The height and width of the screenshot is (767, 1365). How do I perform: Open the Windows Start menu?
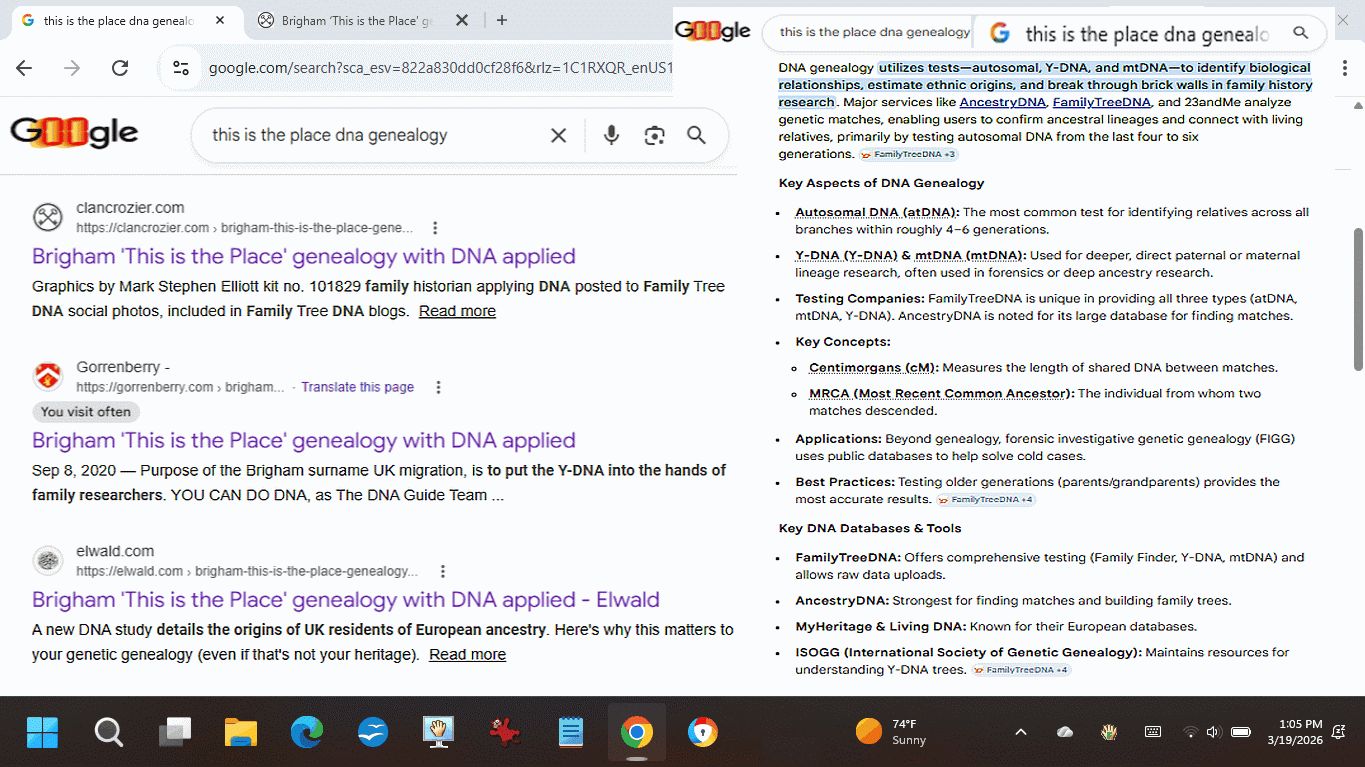tap(42, 733)
